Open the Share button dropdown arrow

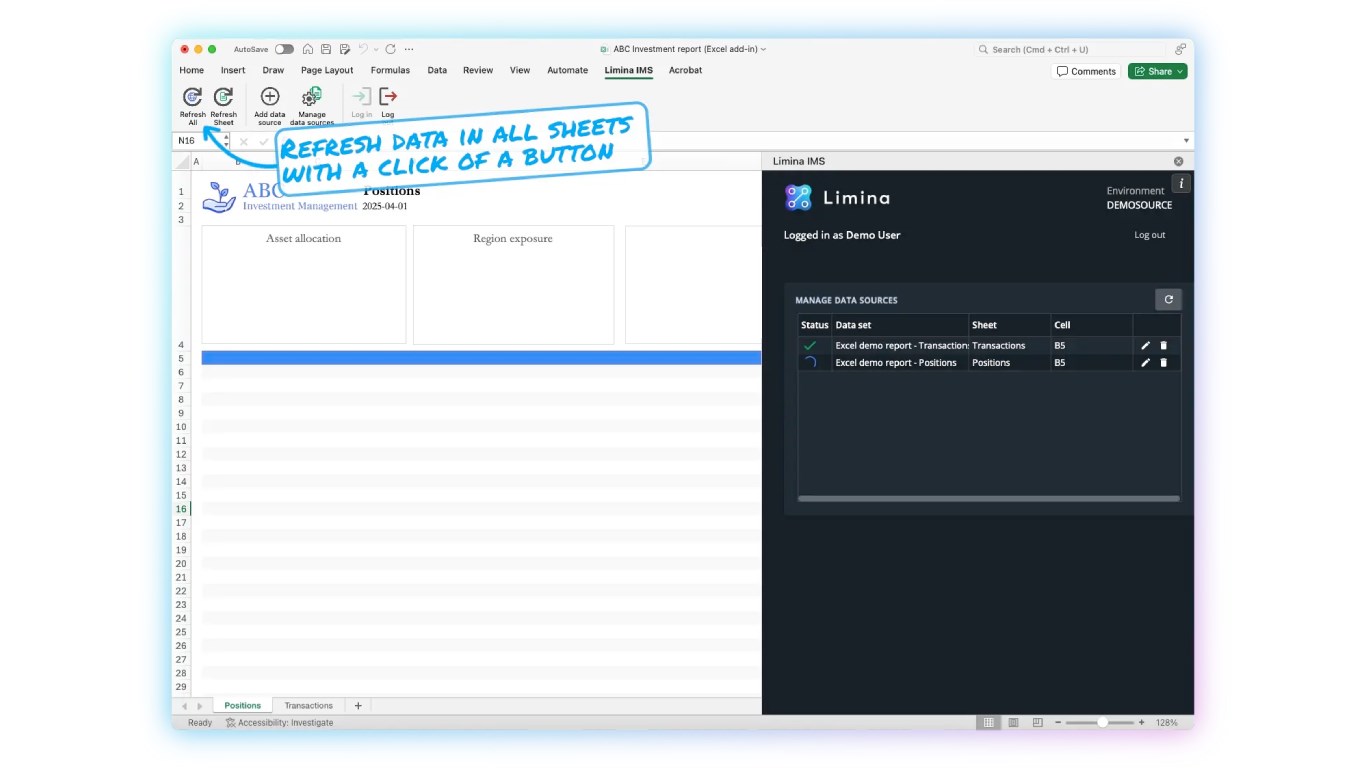pos(1180,71)
